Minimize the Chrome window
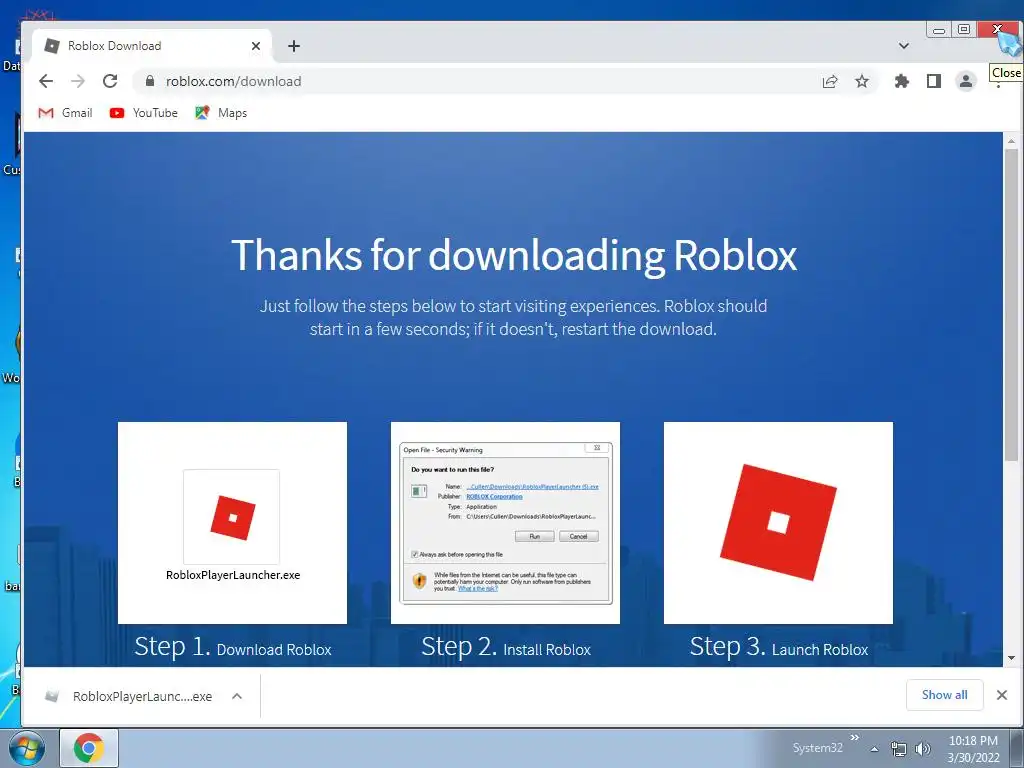1024x768 pixels. pos(939,29)
